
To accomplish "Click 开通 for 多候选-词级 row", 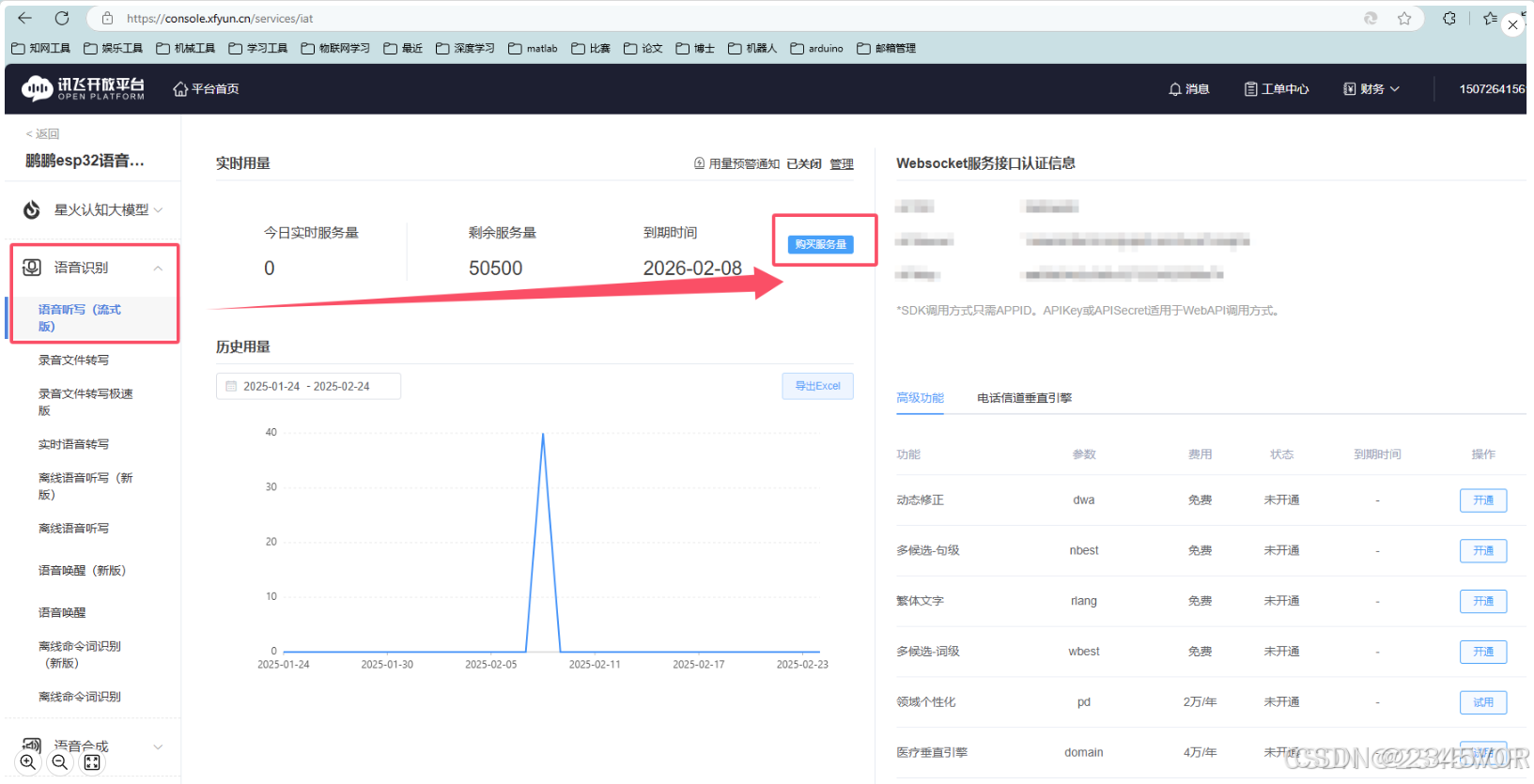I will (x=1483, y=652).
